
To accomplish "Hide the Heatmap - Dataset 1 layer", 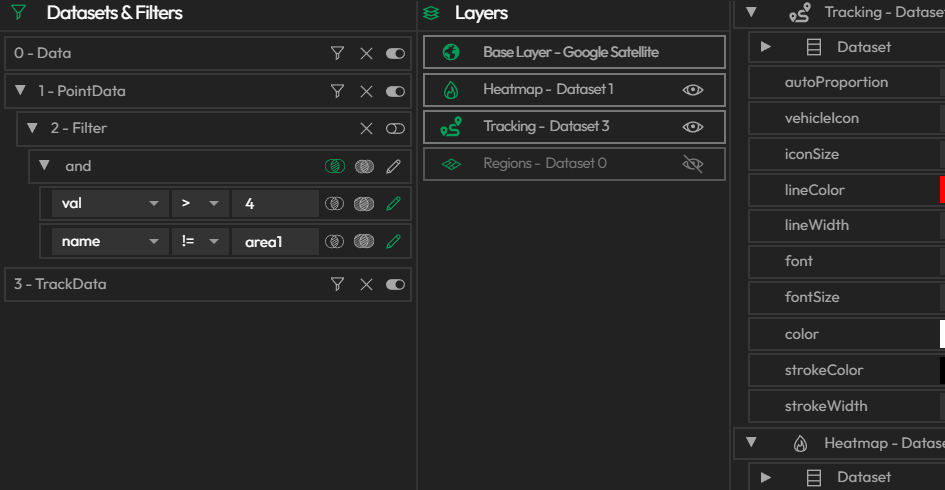I will coord(693,90).
